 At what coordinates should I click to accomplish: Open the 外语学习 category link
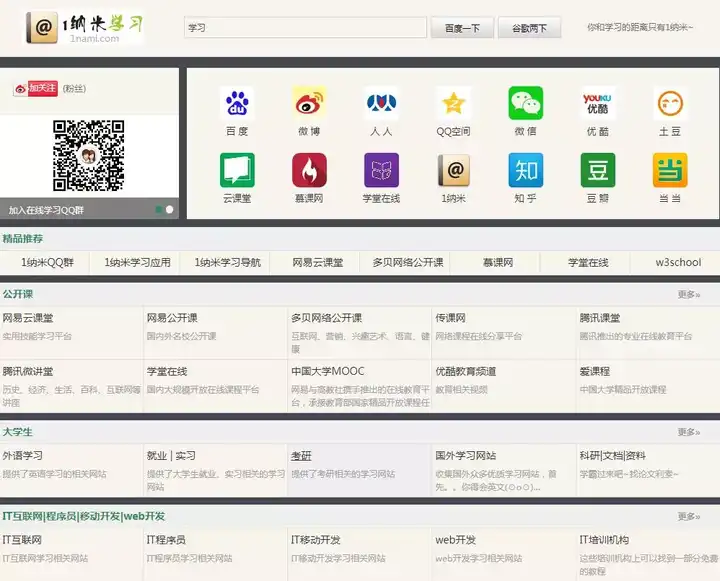pos(22,456)
